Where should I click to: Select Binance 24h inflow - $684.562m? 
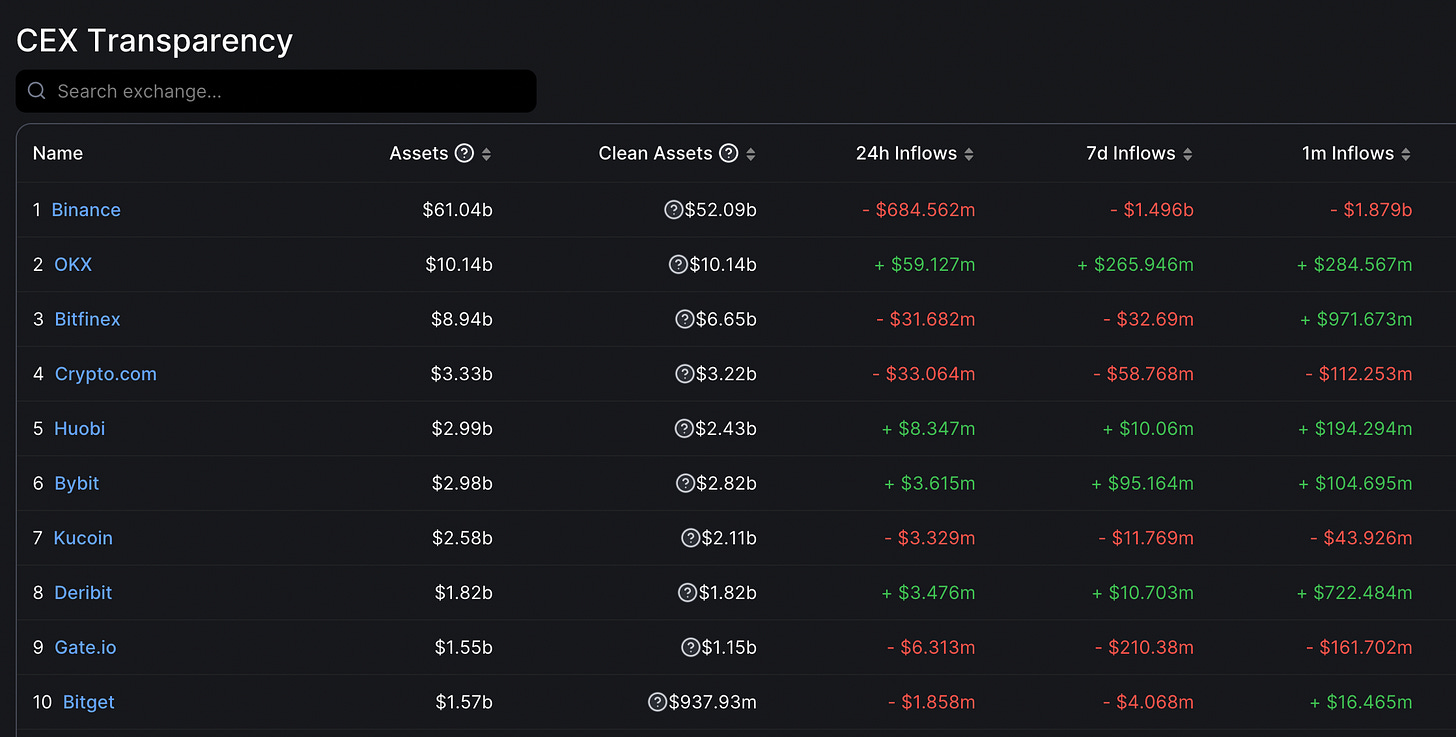click(919, 210)
